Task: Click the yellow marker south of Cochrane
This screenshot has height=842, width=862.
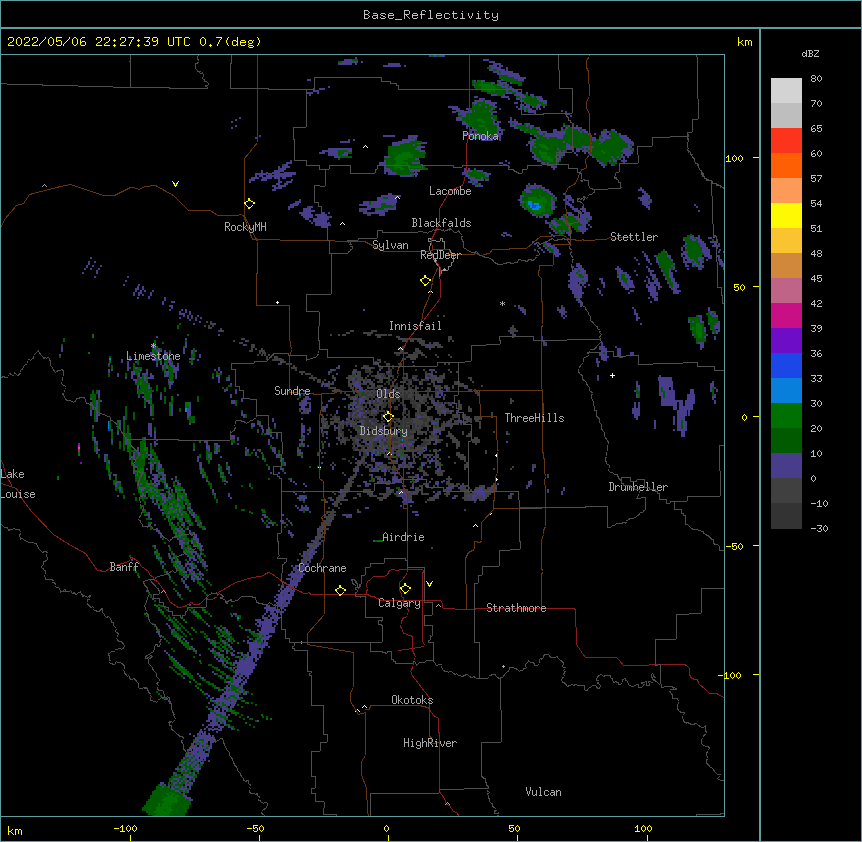Action: tap(340, 590)
